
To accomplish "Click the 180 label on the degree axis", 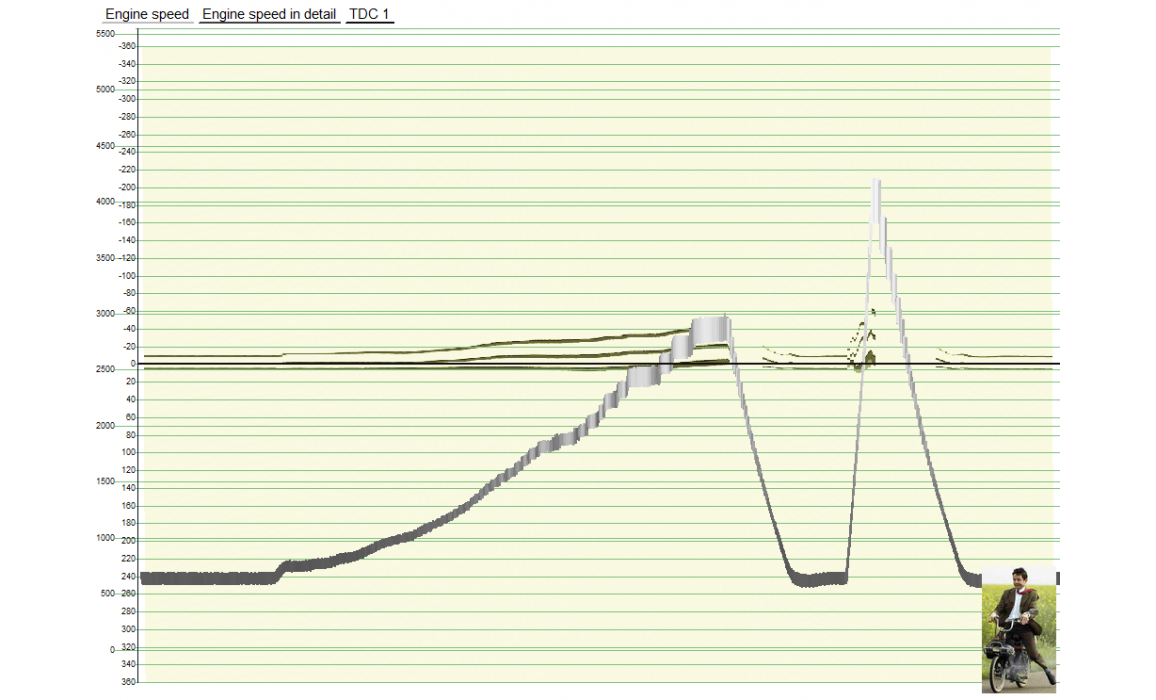I will pos(129,523).
